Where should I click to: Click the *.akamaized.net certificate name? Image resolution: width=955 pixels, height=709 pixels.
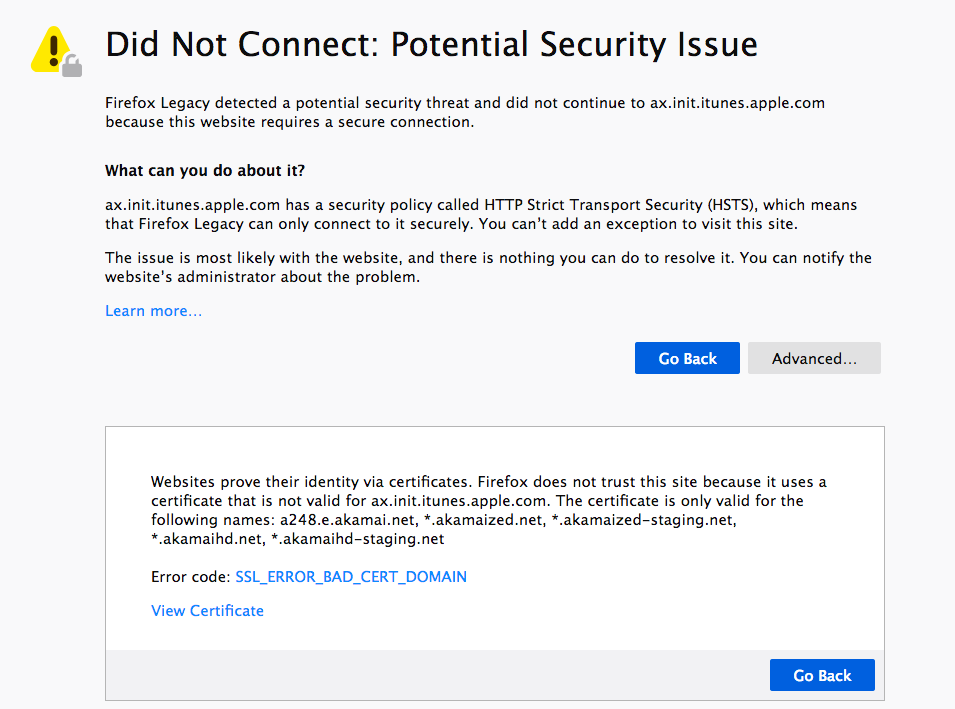[479, 520]
